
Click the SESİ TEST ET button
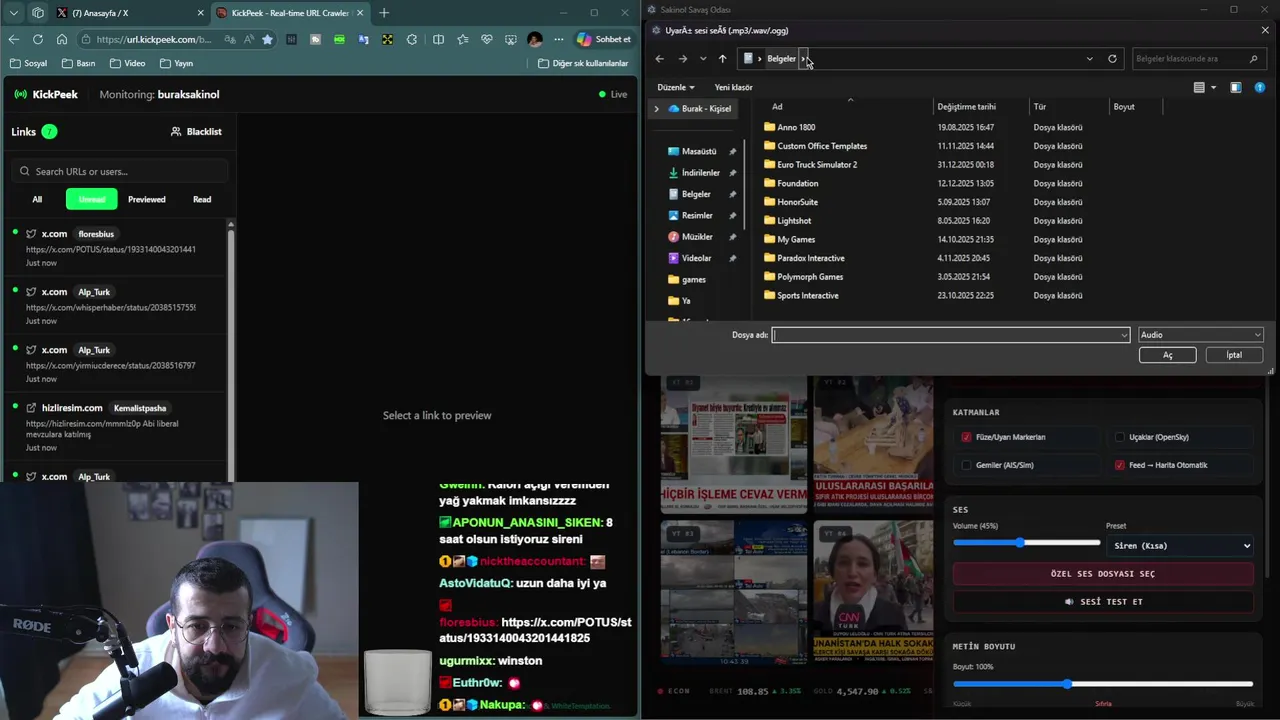(x=1103, y=602)
